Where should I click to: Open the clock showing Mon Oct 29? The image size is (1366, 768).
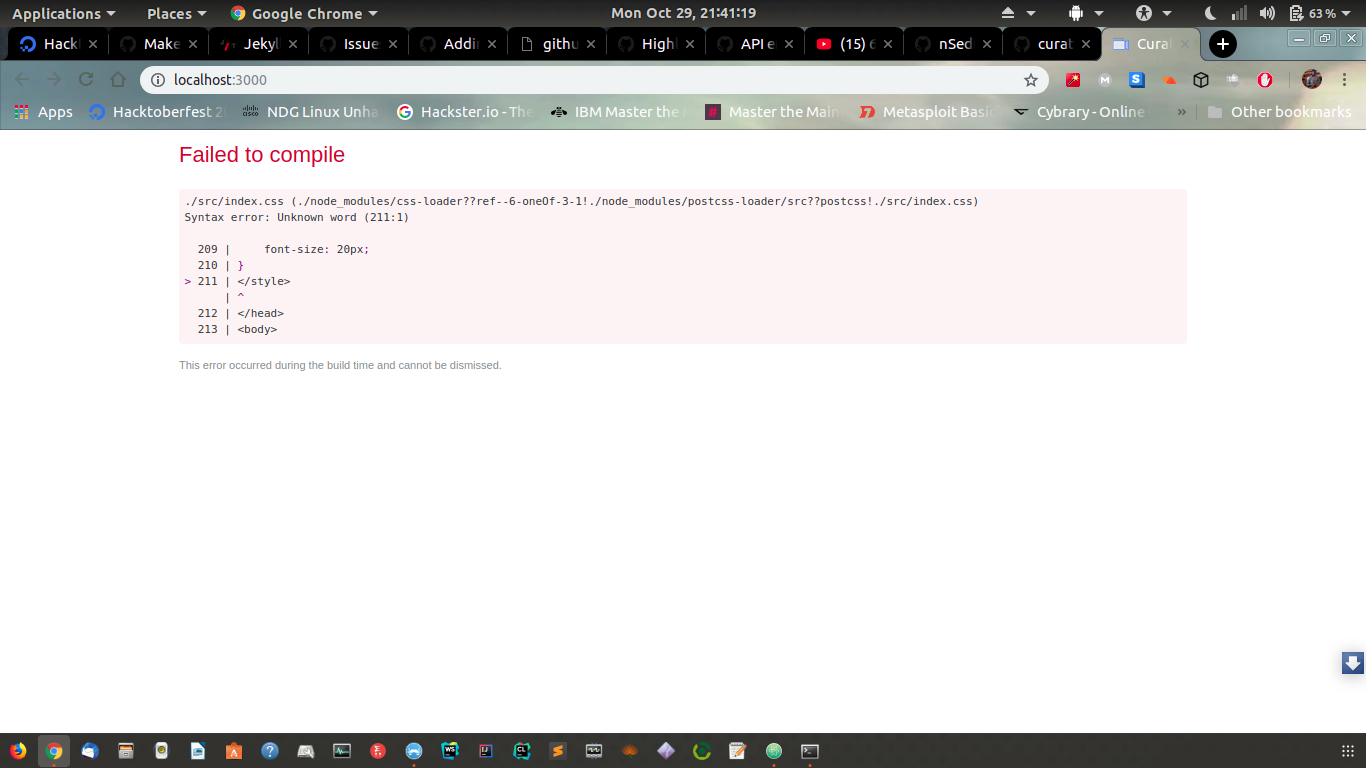[683, 13]
